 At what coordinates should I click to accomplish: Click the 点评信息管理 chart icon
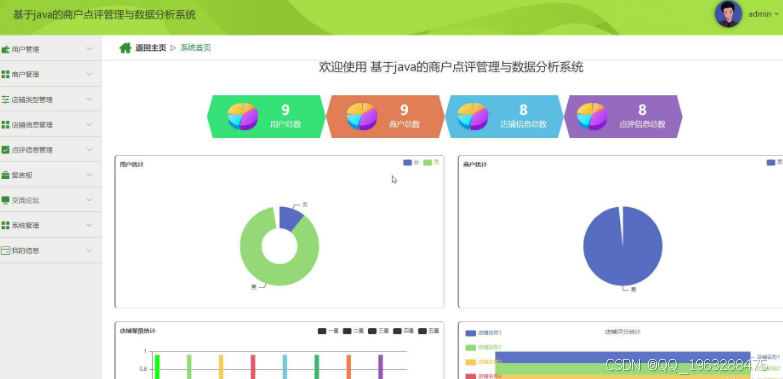(x=5, y=149)
